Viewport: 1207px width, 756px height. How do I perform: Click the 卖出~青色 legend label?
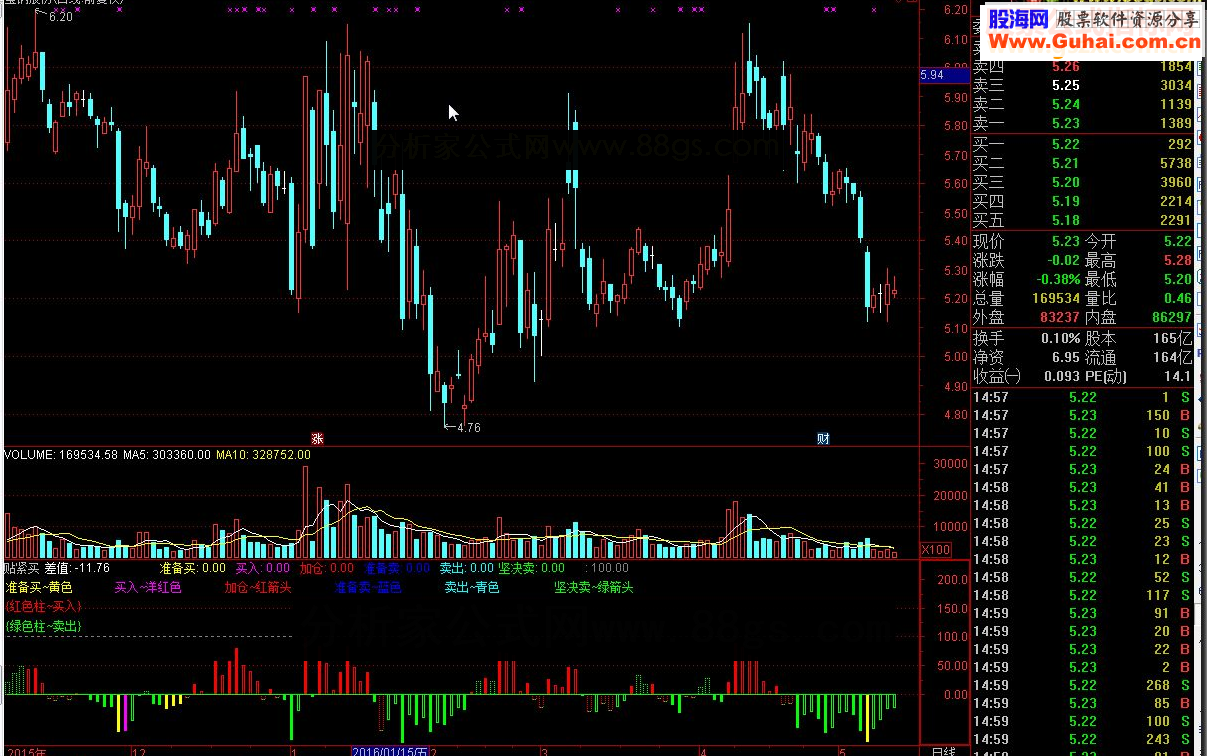pos(472,587)
